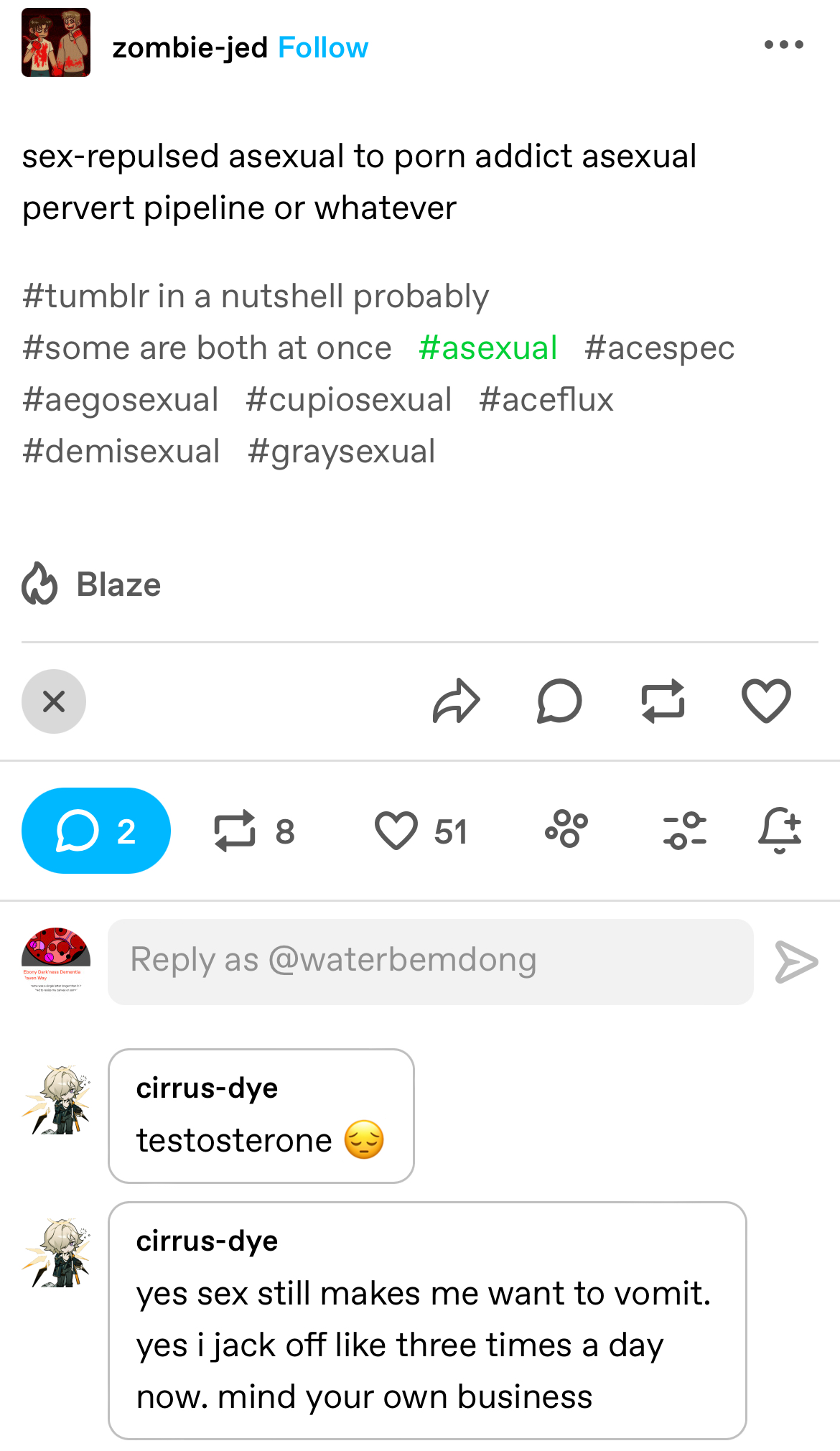
Task: Open zombie-jed's avatar thumbnail
Action: tap(56, 42)
